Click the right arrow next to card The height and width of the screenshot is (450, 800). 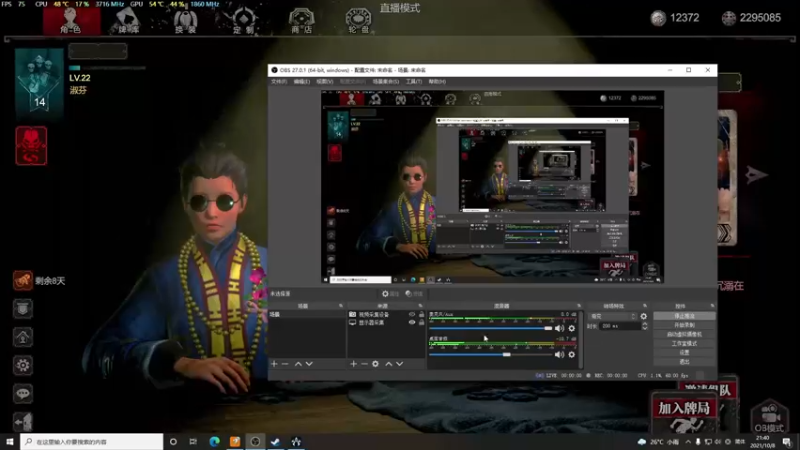click(756, 175)
